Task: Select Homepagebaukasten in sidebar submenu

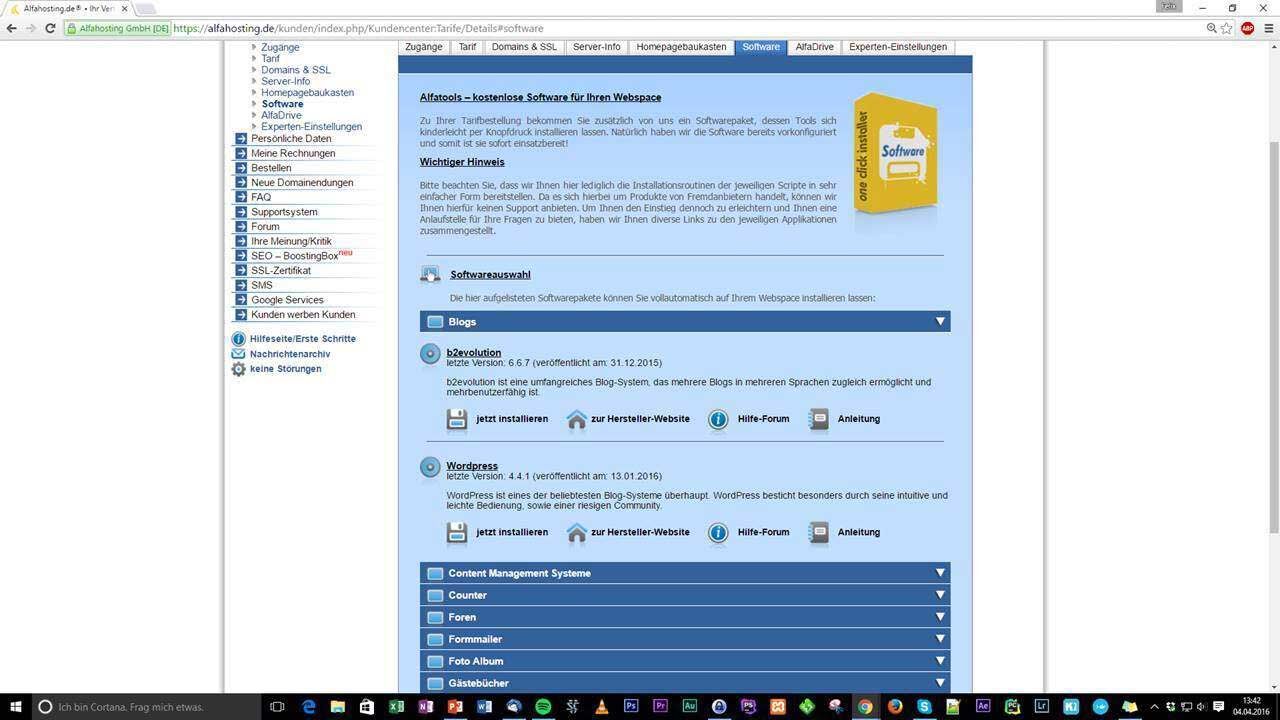Action: [308, 93]
